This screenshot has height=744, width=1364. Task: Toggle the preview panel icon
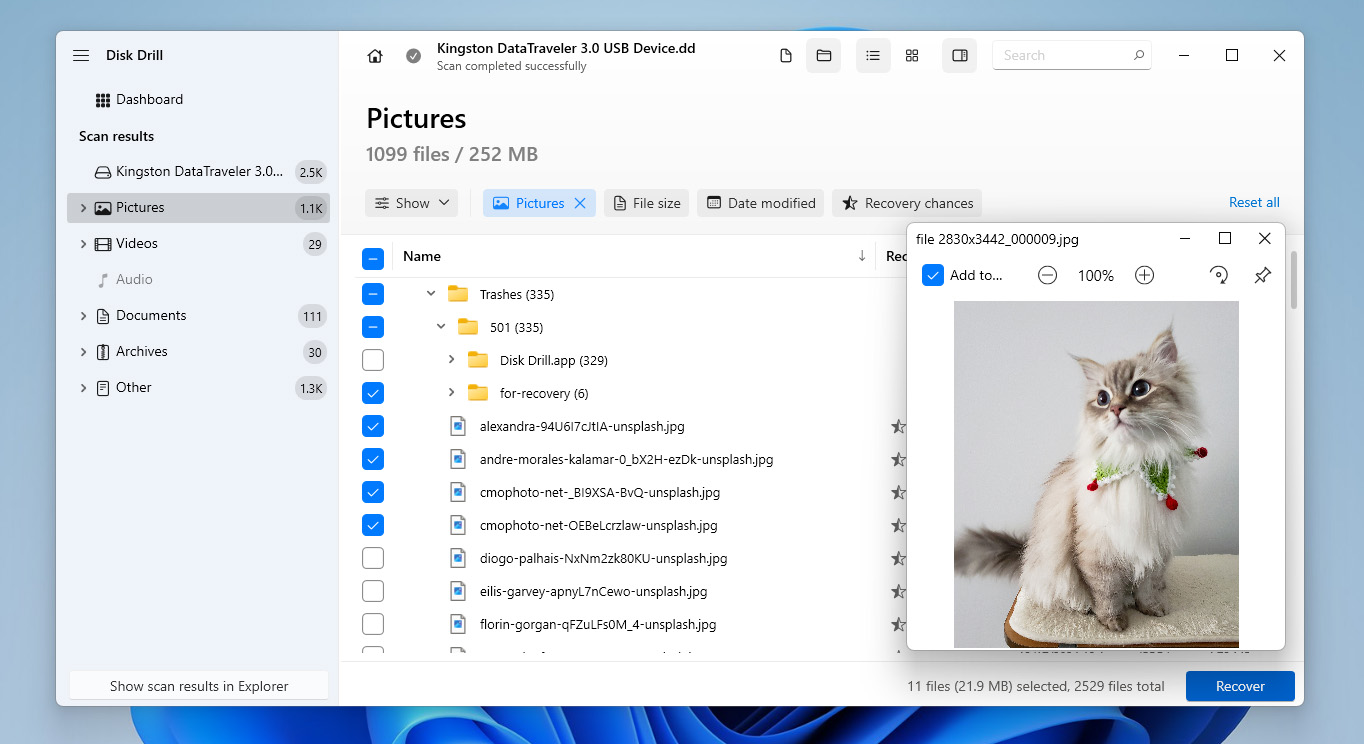tap(960, 56)
